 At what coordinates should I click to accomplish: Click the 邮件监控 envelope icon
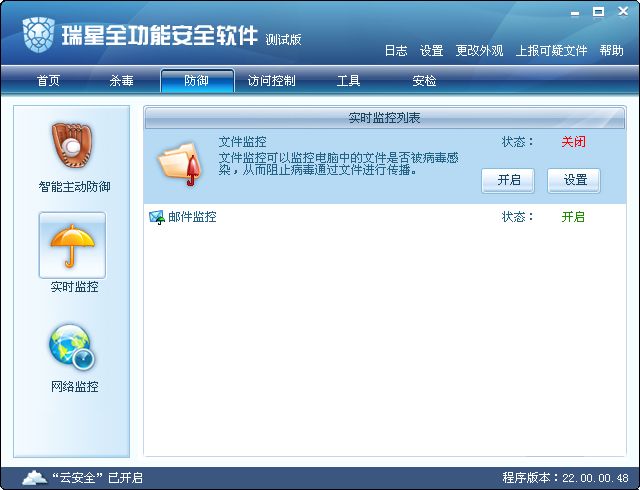tap(157, 217)
